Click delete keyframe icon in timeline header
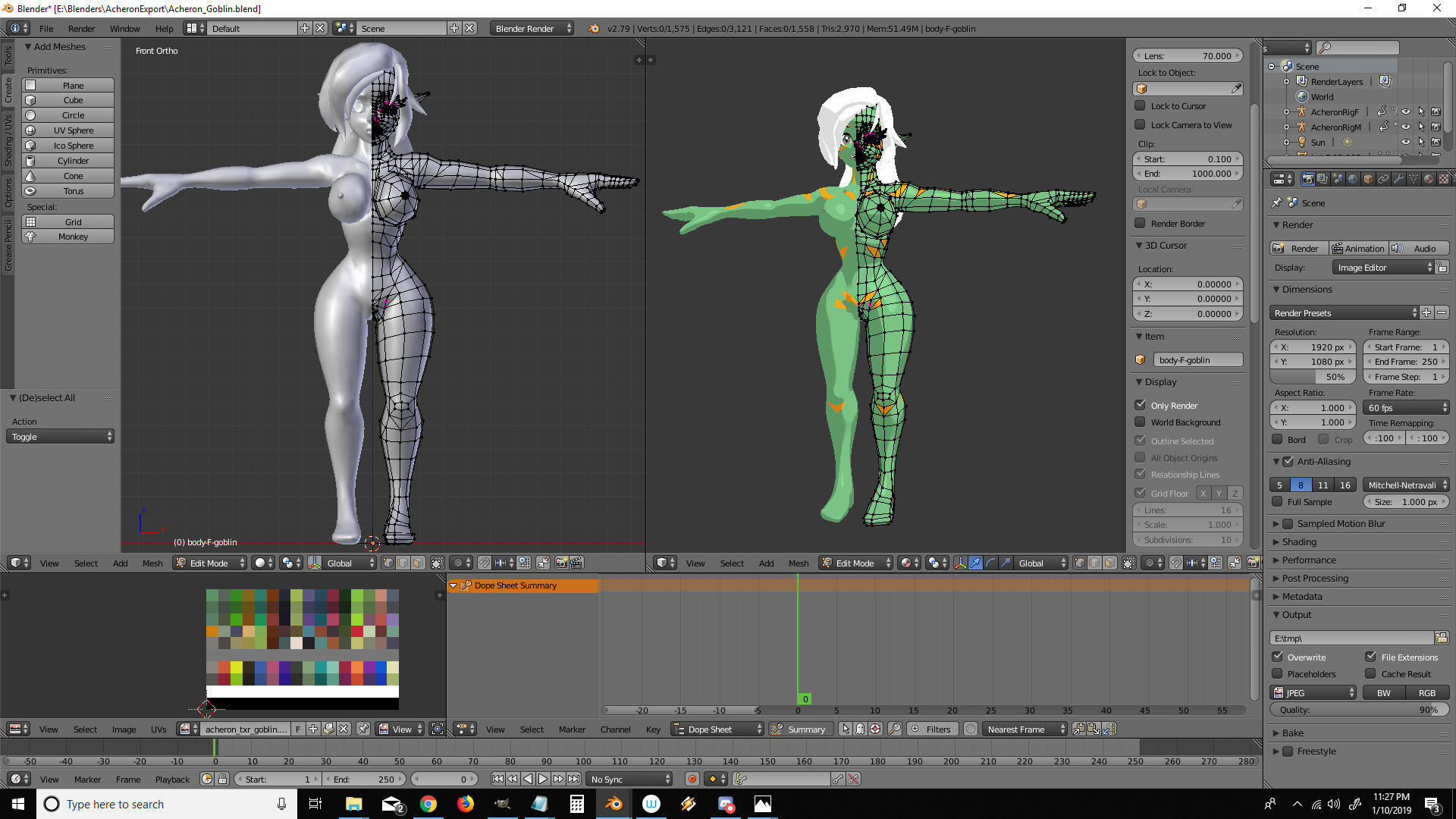This screenshot has height=819, width=1456. pyautogui.click(x=853, y=779)
